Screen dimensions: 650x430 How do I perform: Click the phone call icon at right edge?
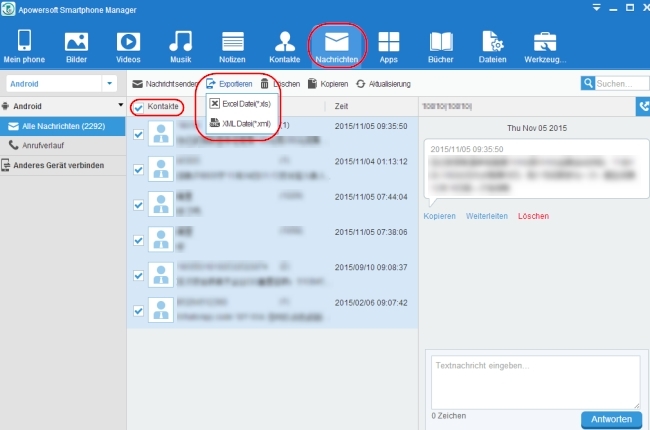(x=643, y=107)
